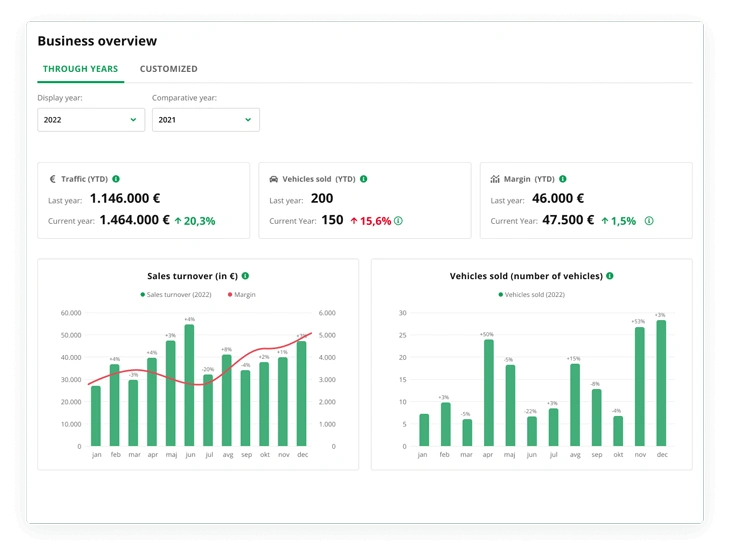
Task: Click the June bar in Sales turnover chart
Action: (189, 385)
